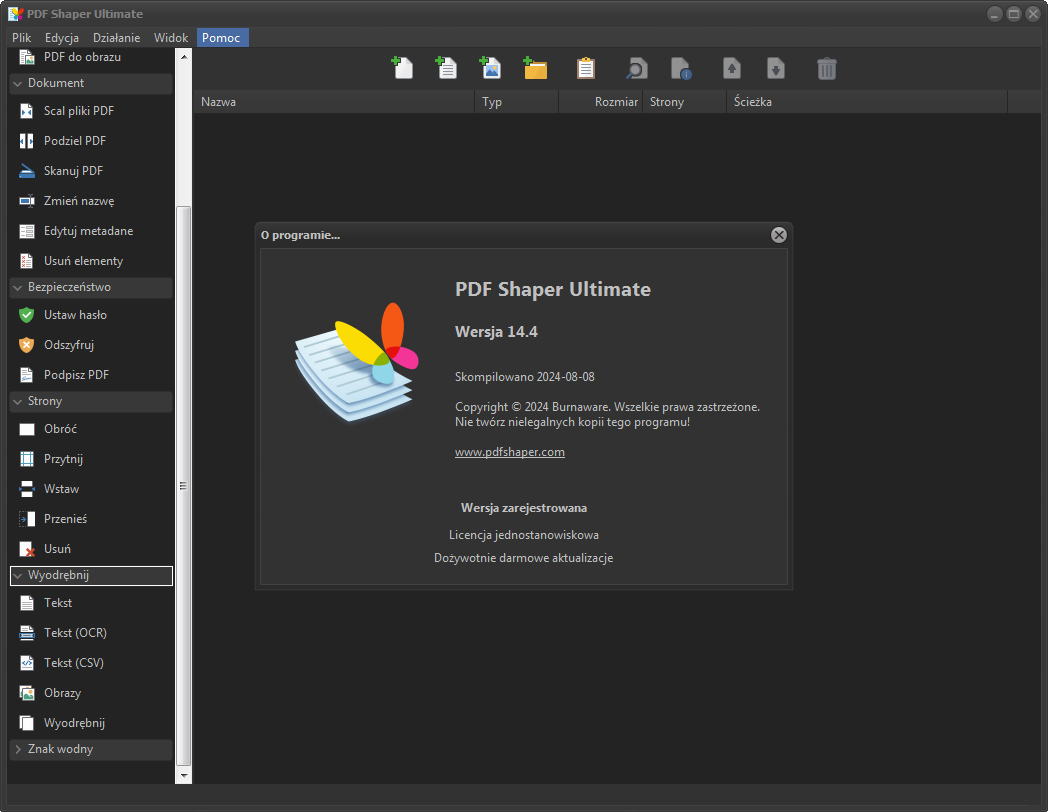The image size is (1048, 812).
Task: Sort by the Ścieżka column header
Action: [867, 102]
